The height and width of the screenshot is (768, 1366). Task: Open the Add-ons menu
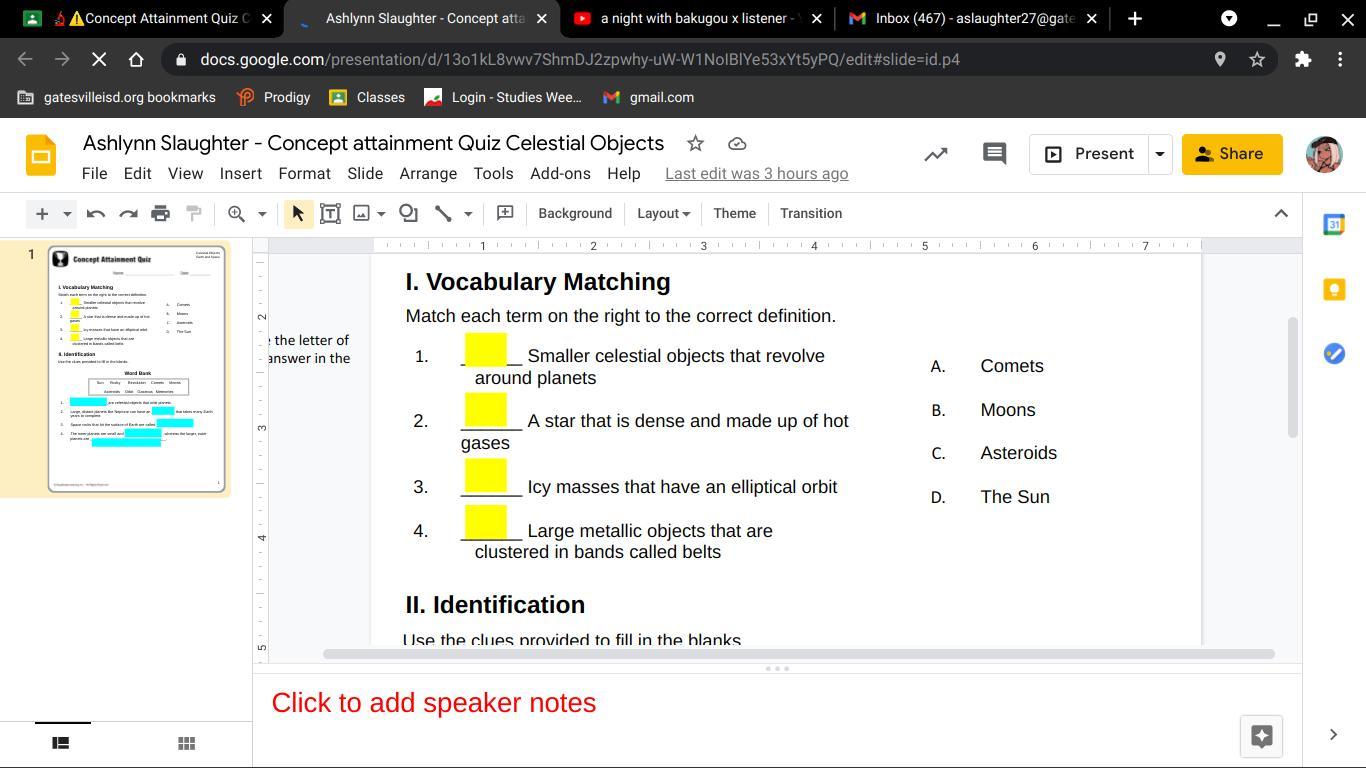coord(560,174)
